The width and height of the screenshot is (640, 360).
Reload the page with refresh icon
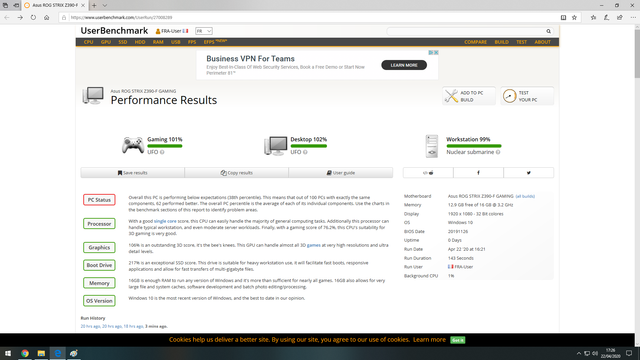tap(33, 18)
